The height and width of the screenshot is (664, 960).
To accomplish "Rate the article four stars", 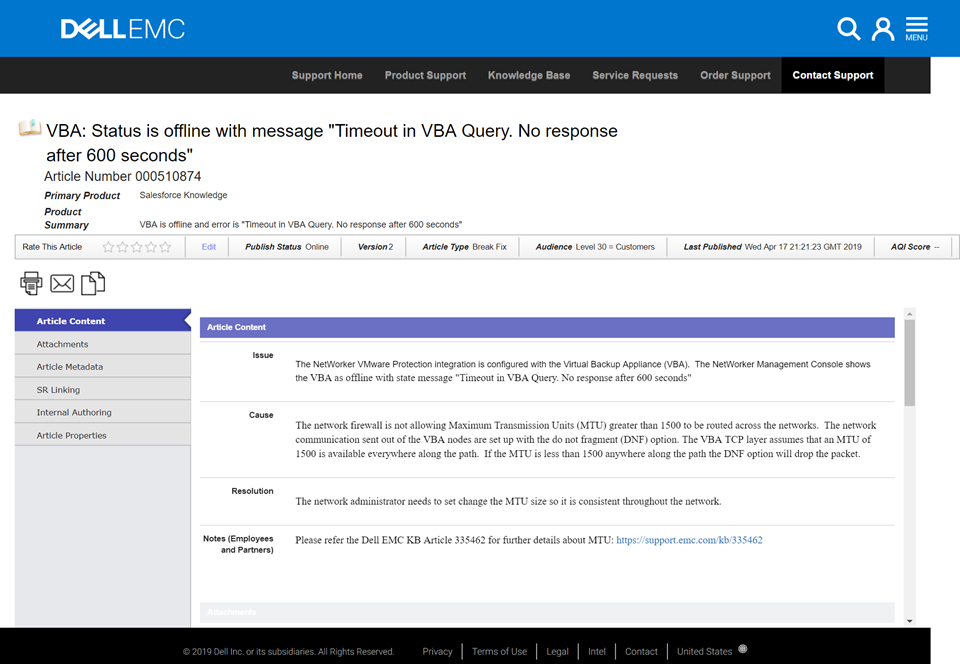I will click(151, 247).
